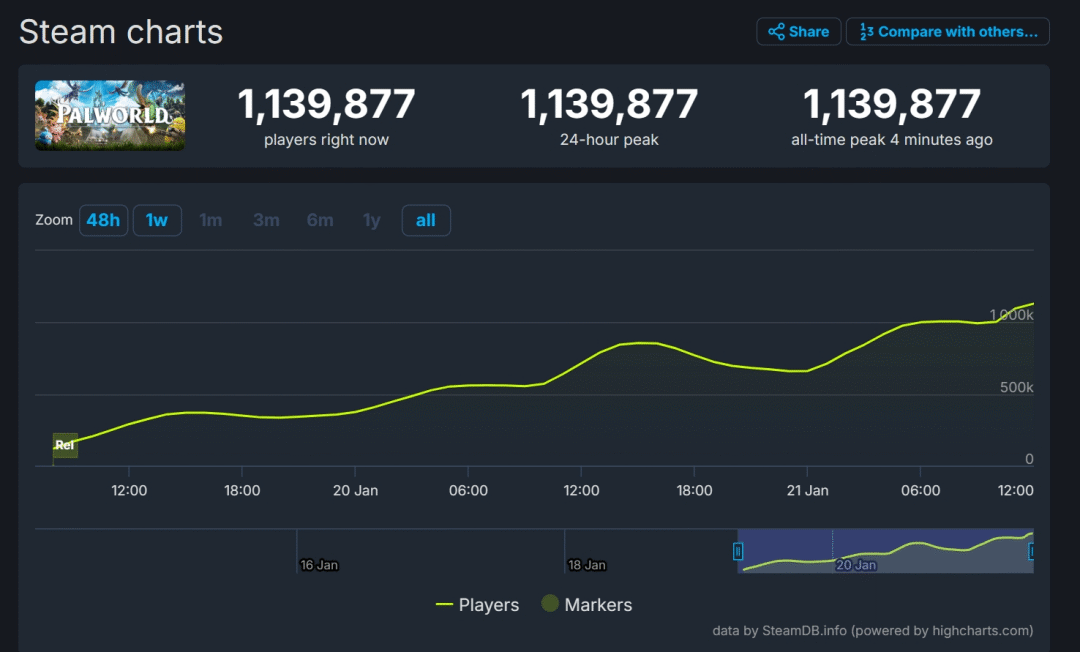Image resolution: width=1080 pixels, height=652 pixels.
Task: Open Compare with others dialog
Action: [947, 32]
